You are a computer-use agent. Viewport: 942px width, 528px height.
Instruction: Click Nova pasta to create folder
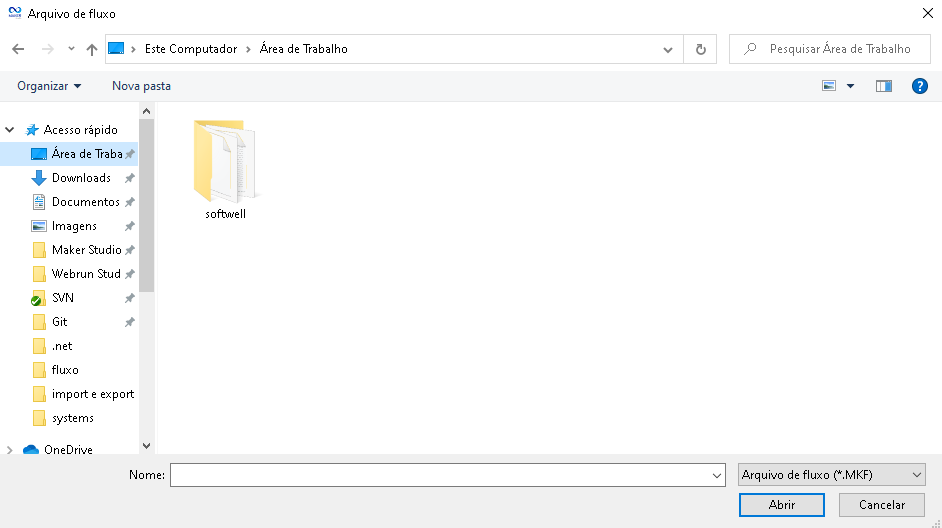click(x=141, y=86)
